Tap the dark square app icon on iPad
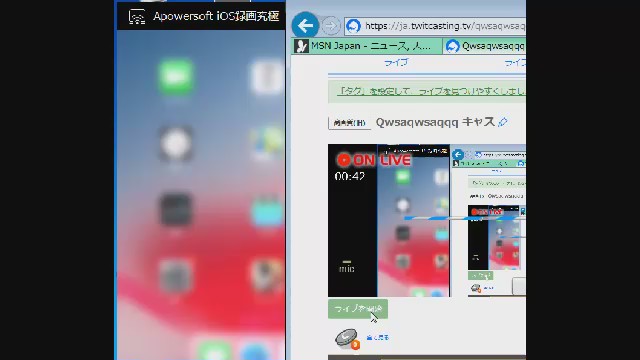This screenshot has width=640, height=360. tap(176, 210)
